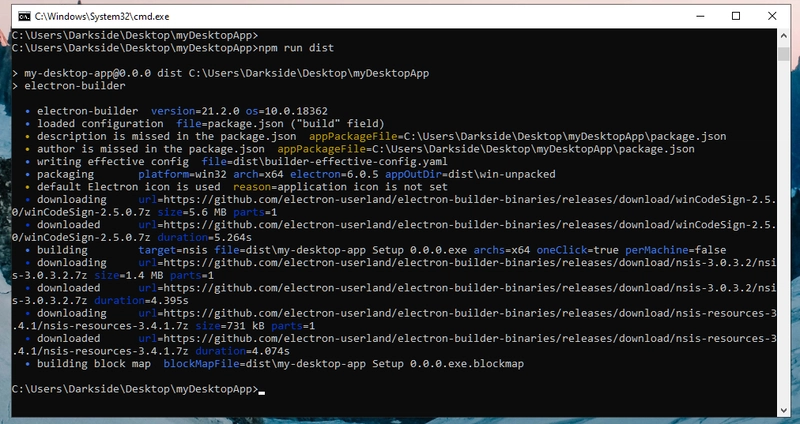Viewport: 800px width, 424px height.
Task: Click the 'version=21.2.0' text
Action: [x=195, y=111]
